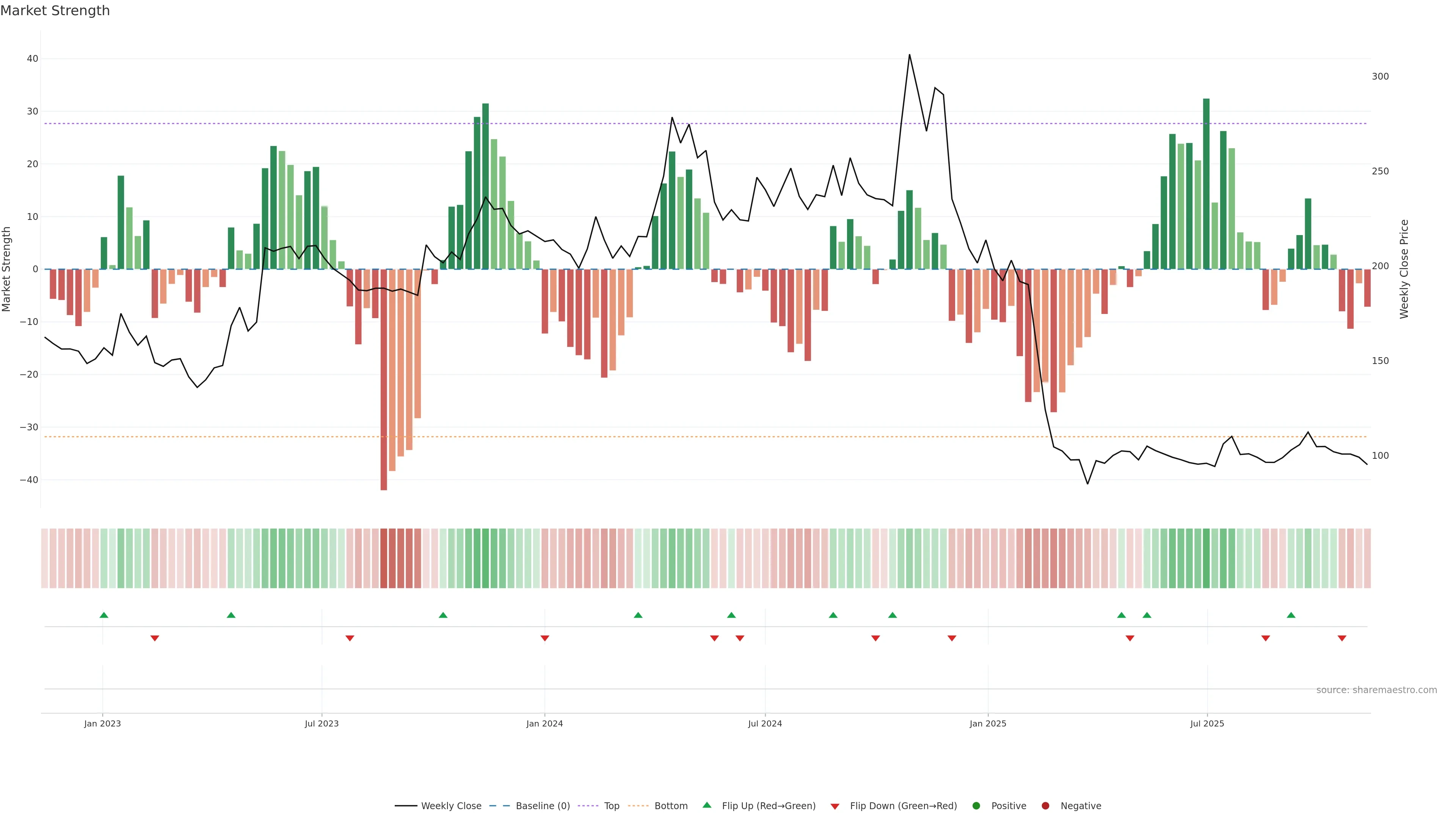Viewport: 1456px width, 819px height.
Task: Click the green Positive legend dot
Action: (x=976, y=806)
